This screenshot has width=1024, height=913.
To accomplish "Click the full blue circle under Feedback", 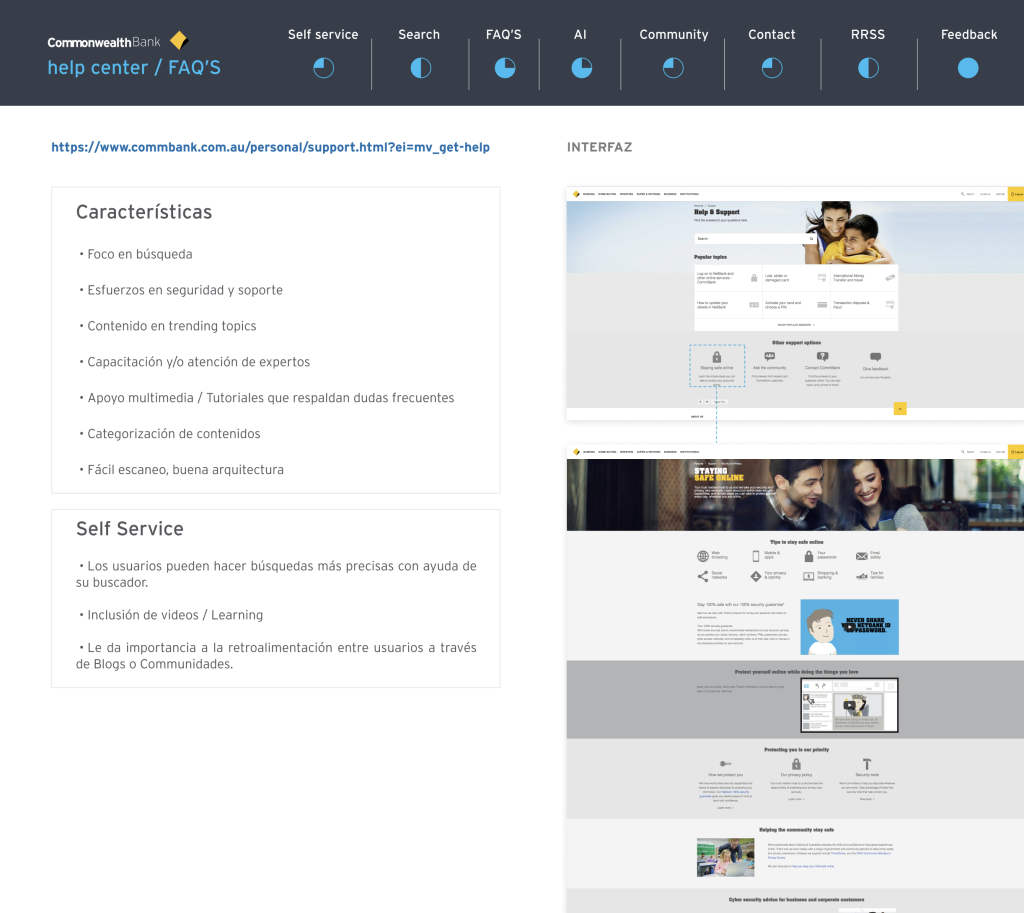I will point(968,68).
